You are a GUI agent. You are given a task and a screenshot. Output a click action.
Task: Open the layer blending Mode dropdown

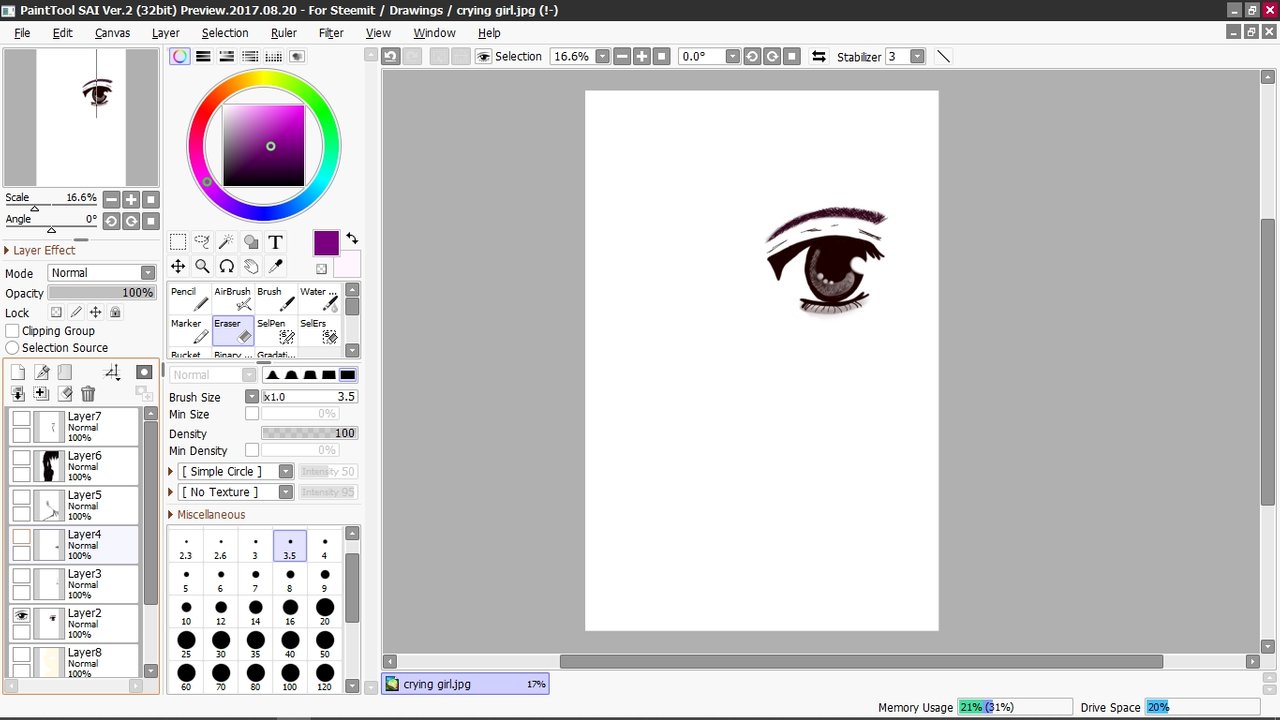point(101,273)
